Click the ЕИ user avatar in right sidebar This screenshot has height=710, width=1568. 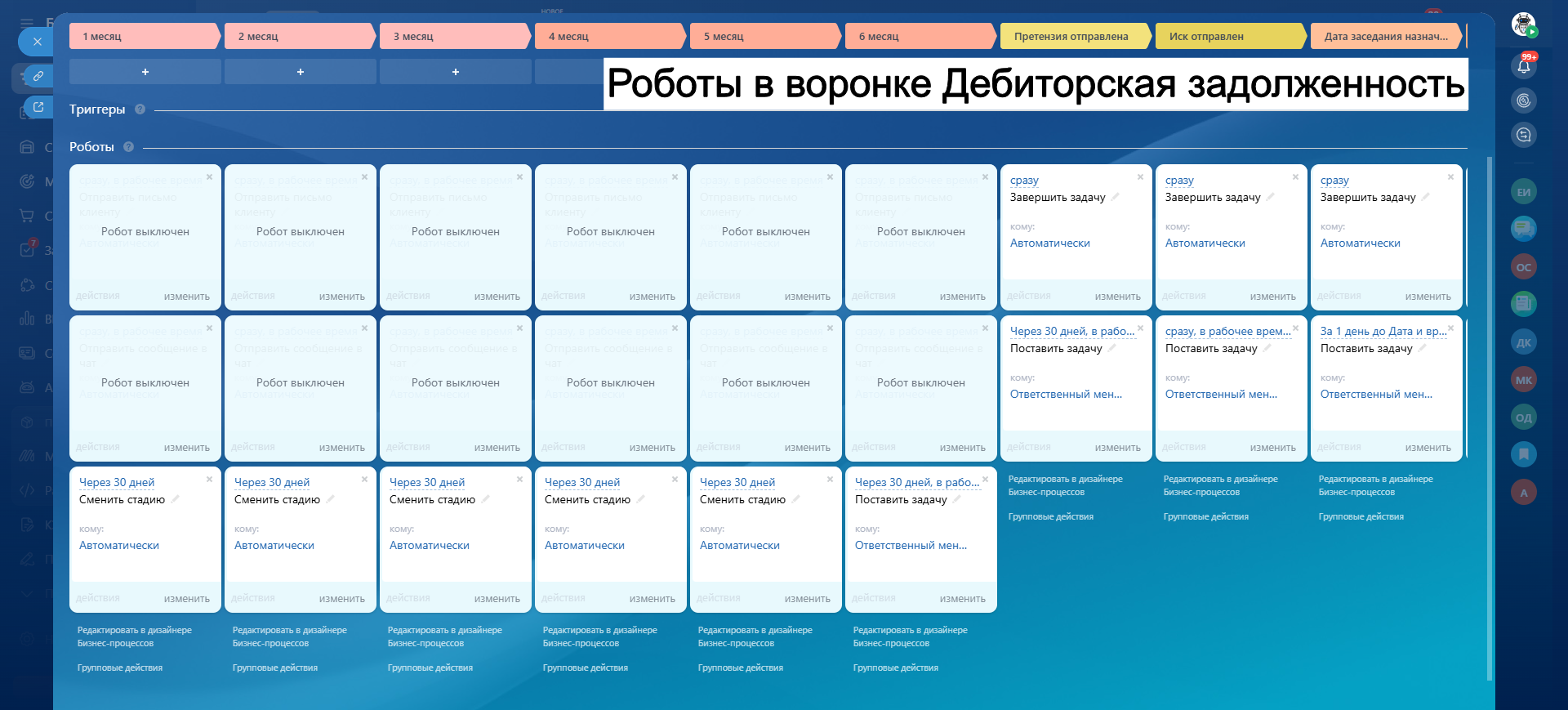(x=1523, y=192)
